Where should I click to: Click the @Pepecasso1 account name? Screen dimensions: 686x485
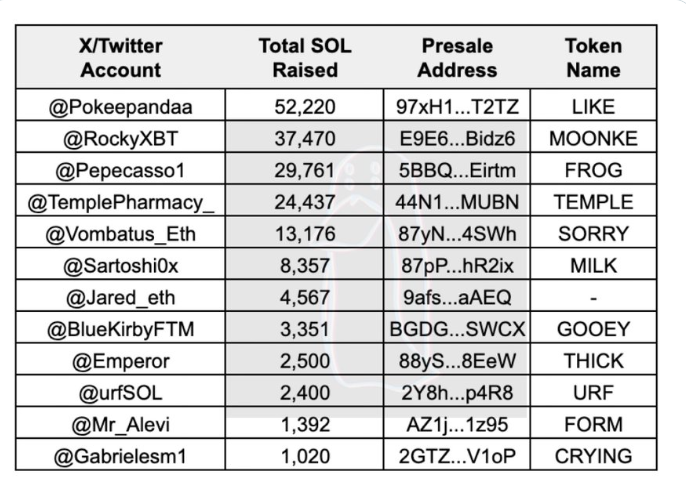[x=121, y=170]
